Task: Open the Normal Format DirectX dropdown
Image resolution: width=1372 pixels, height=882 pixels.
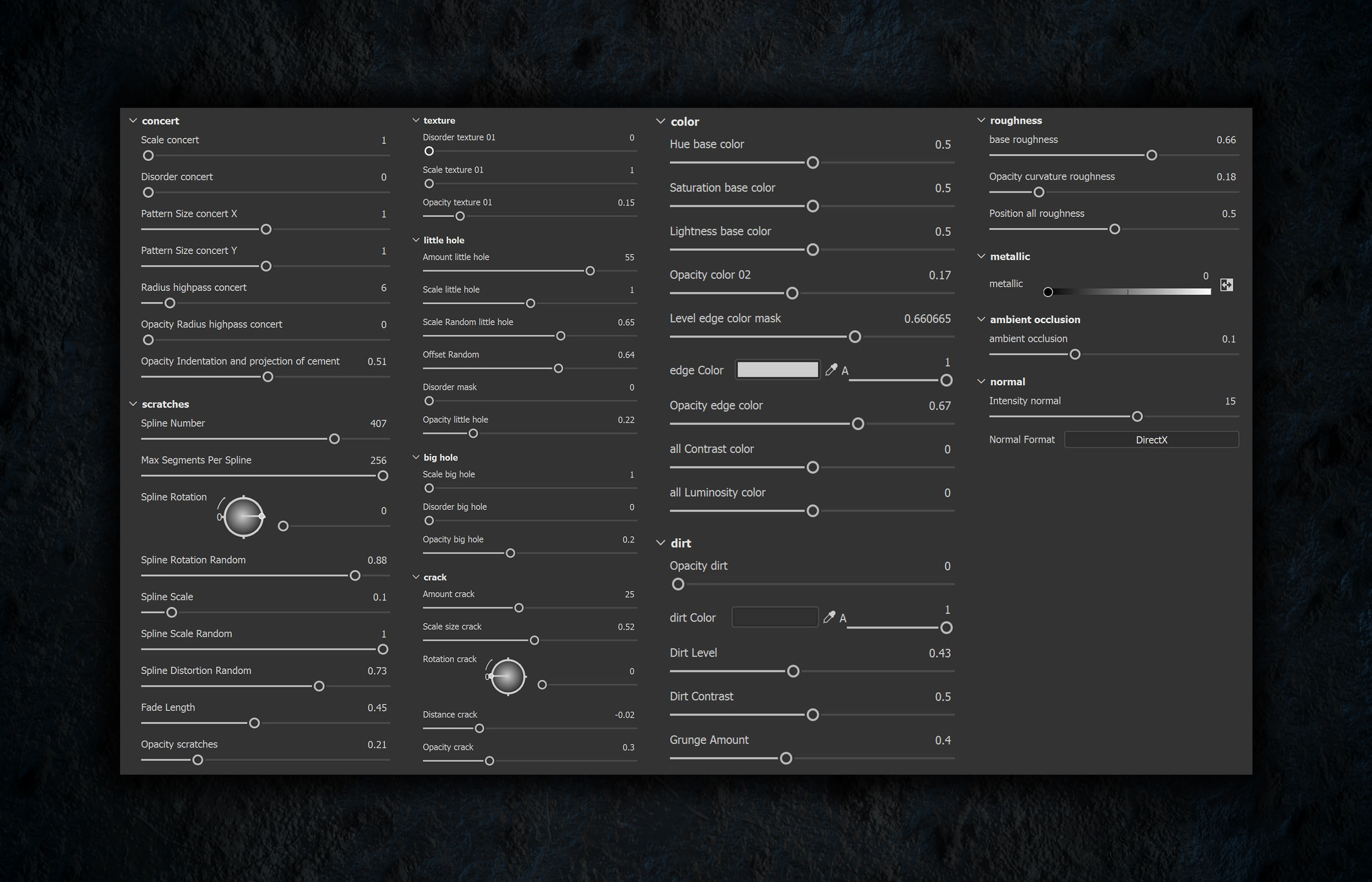Action: coord(1151,440)
